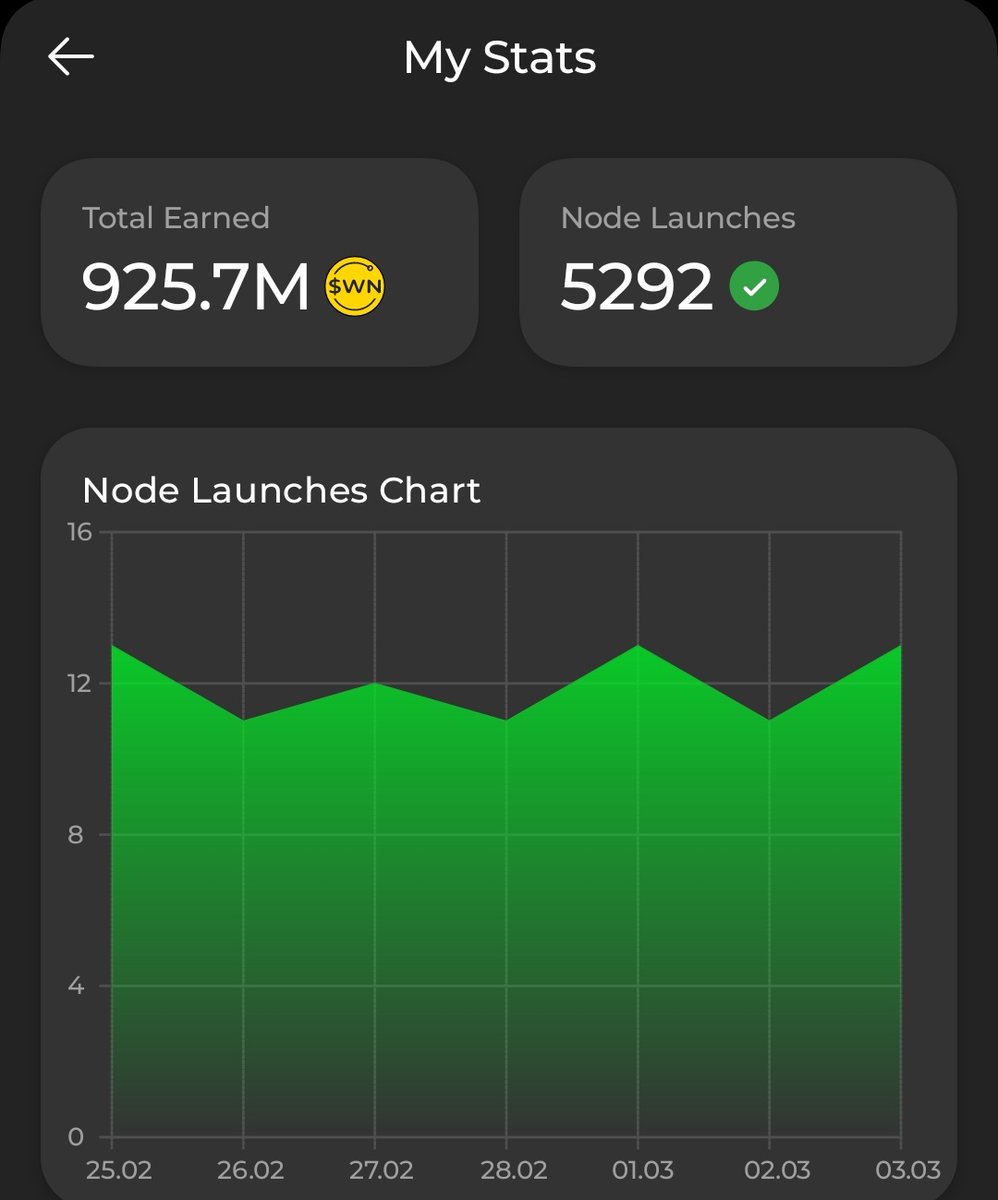Tap the green verified checkmark icon
This screenshot has width=998, height=1200.
pos(754,287)
